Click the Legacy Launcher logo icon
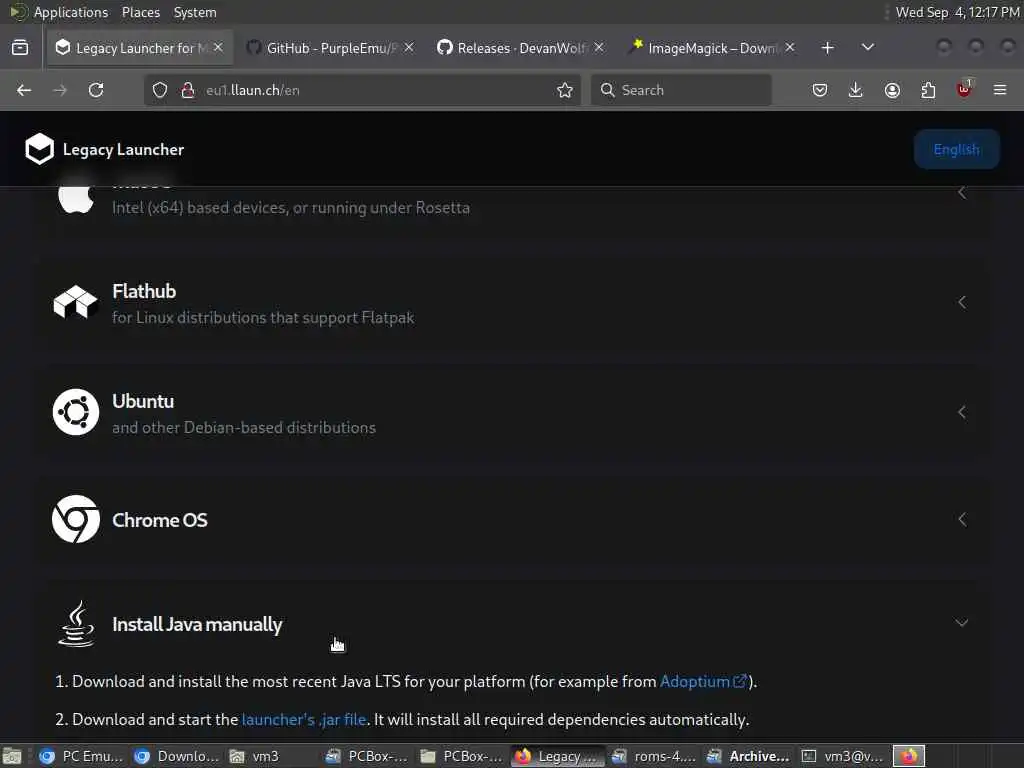1024x768 pixels. point(39,149)
